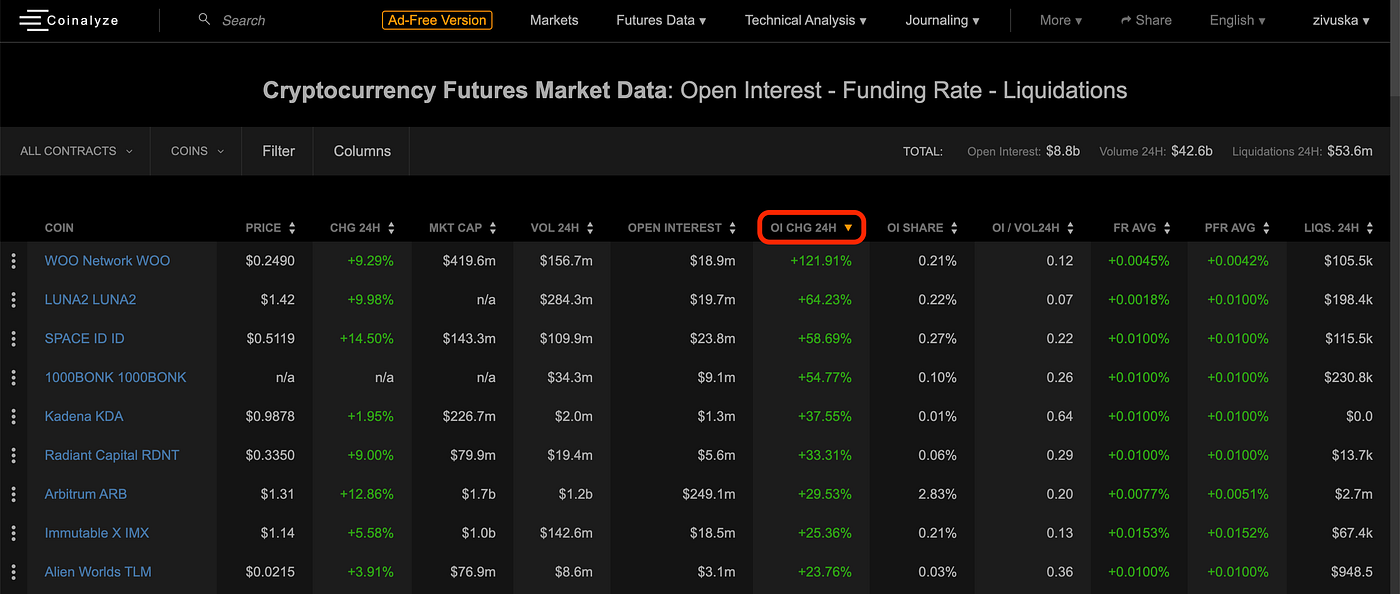Click the $249.1m open interest value

[x=708, y=495]
